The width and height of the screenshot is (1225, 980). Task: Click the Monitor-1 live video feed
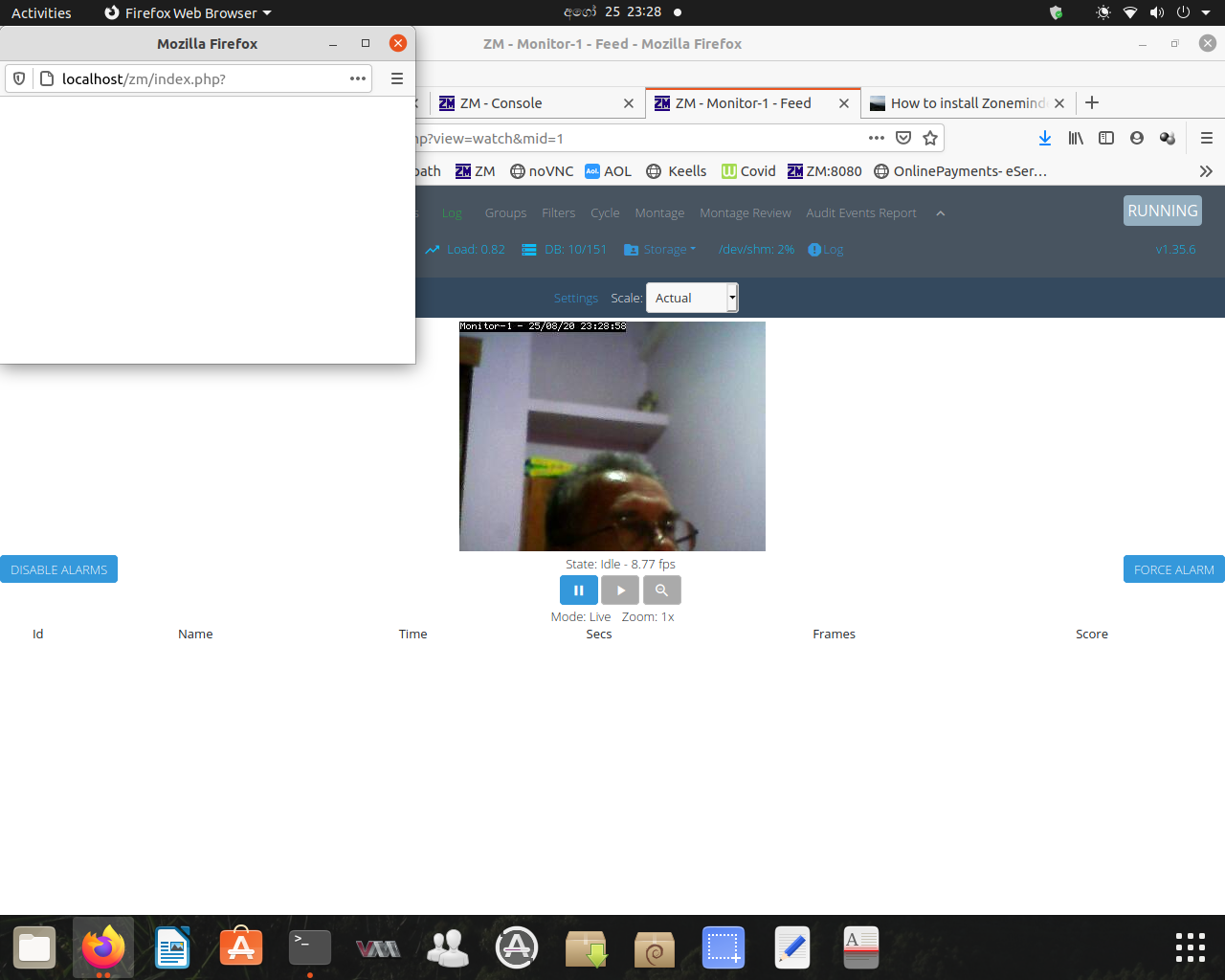(612, 436)
